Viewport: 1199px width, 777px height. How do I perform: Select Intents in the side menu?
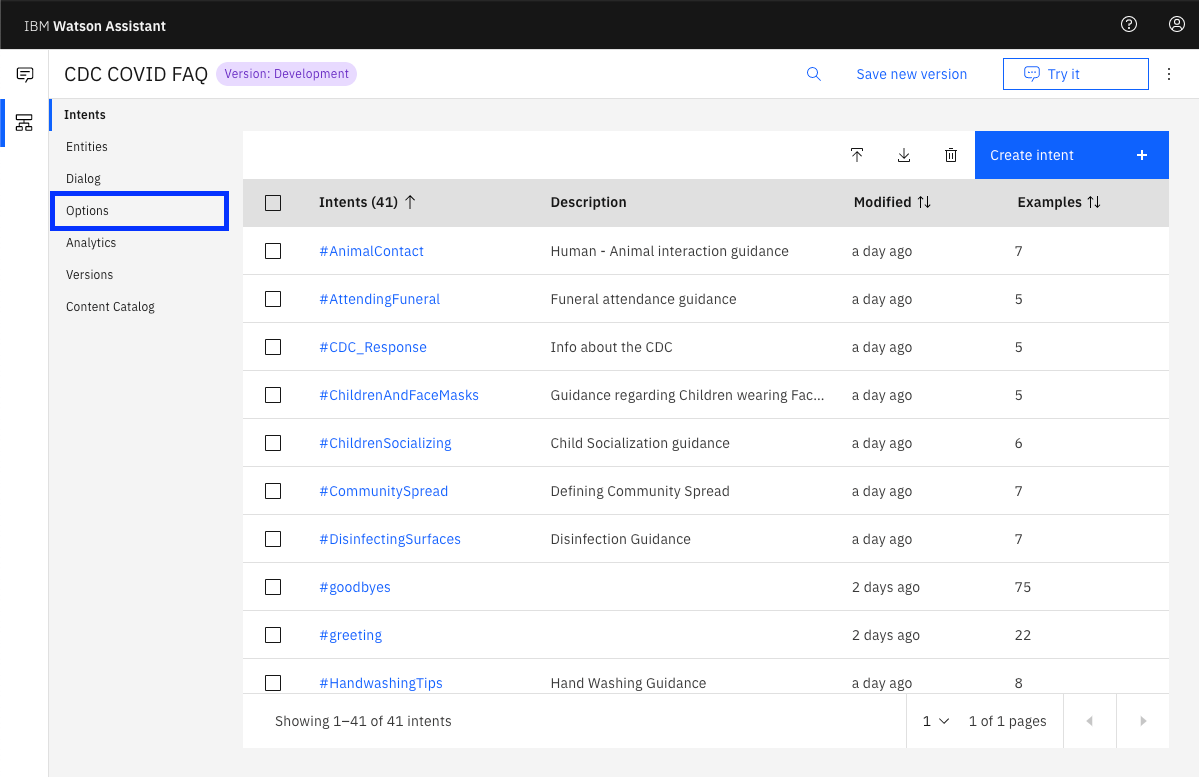[x=85, y=115]
